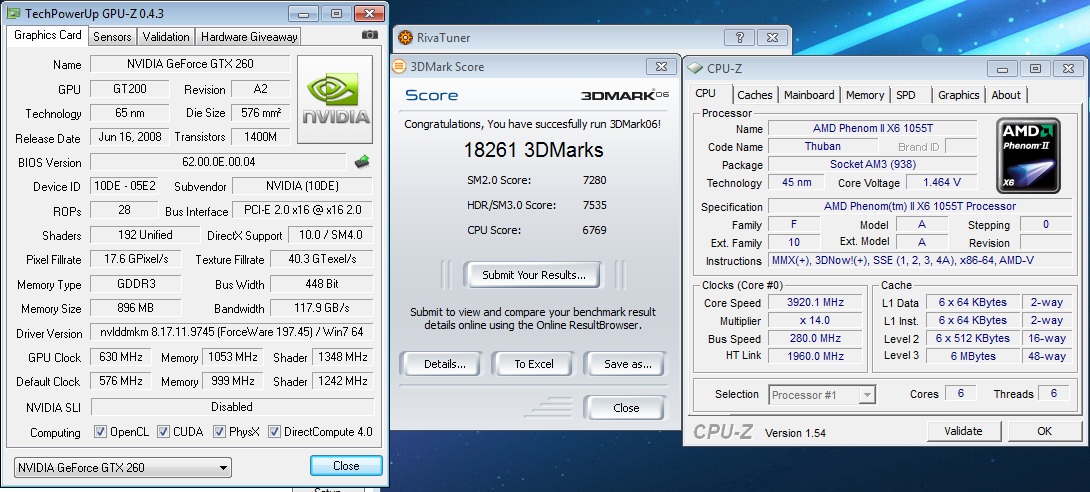Click the 3DMark Score title bar icon
Viewport: 1090px width, 492px height.
pos(399,66)
